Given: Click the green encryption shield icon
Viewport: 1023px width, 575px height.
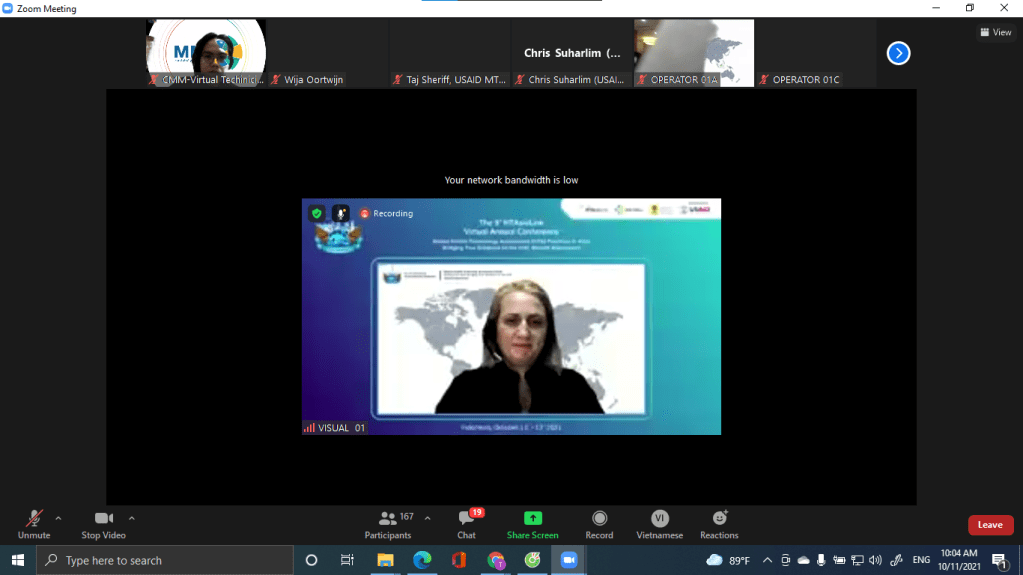Looking at the screenshot, I should [316, 213].
